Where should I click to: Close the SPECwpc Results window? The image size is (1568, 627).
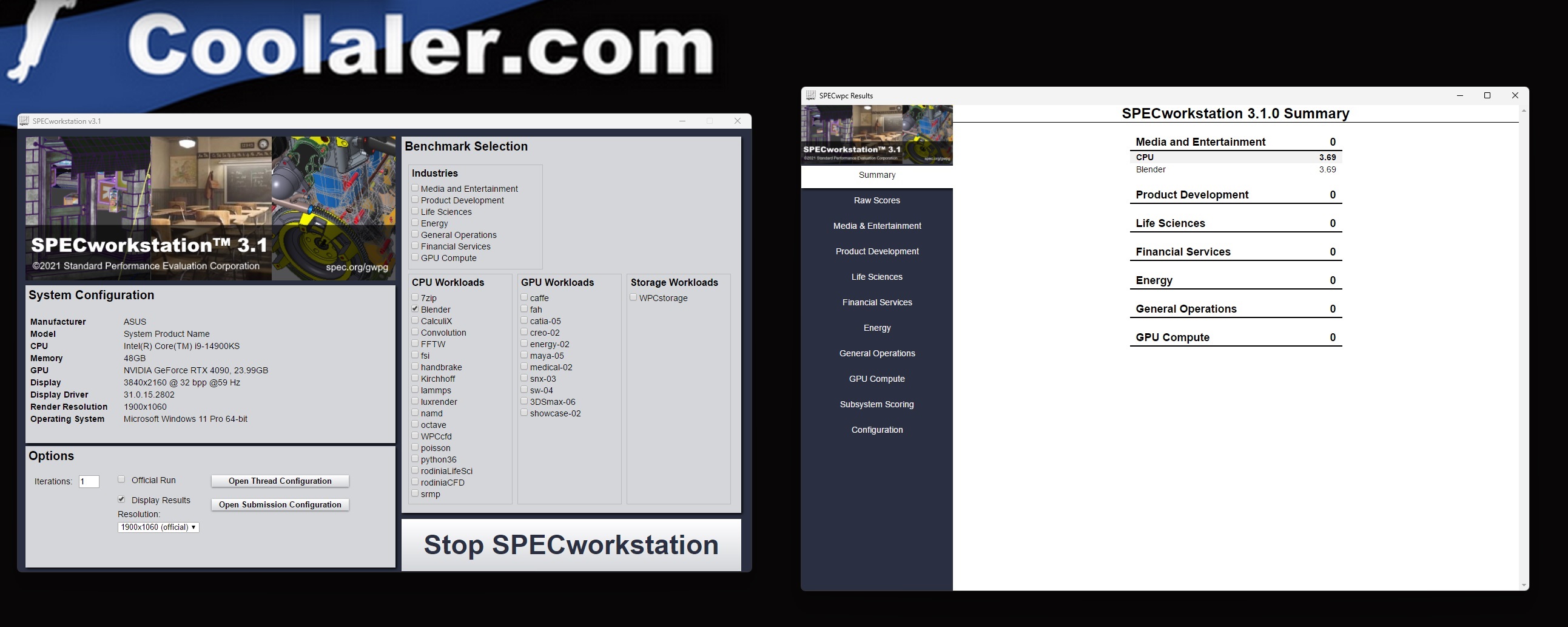(x=1515, y=96)
